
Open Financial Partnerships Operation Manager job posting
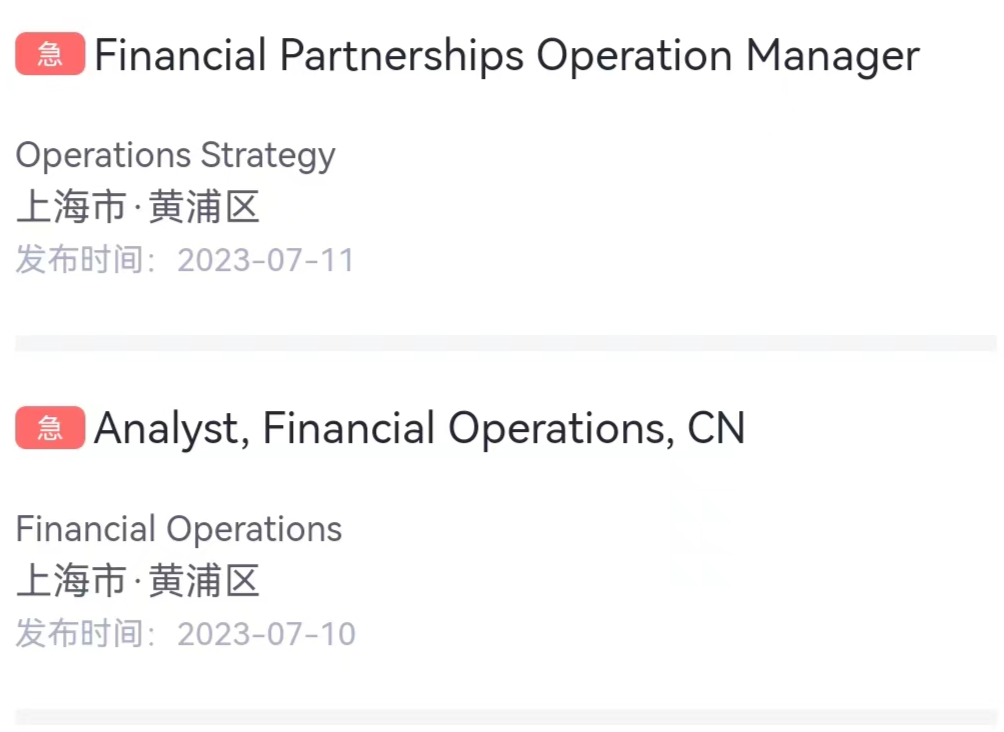(x=506, y=56)
